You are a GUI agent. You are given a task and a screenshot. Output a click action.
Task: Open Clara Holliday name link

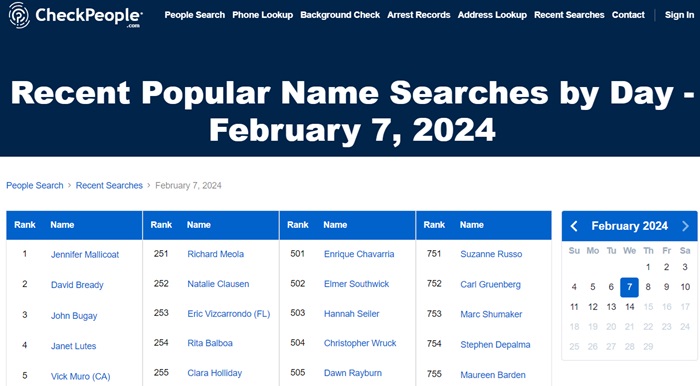click(214, 373)
